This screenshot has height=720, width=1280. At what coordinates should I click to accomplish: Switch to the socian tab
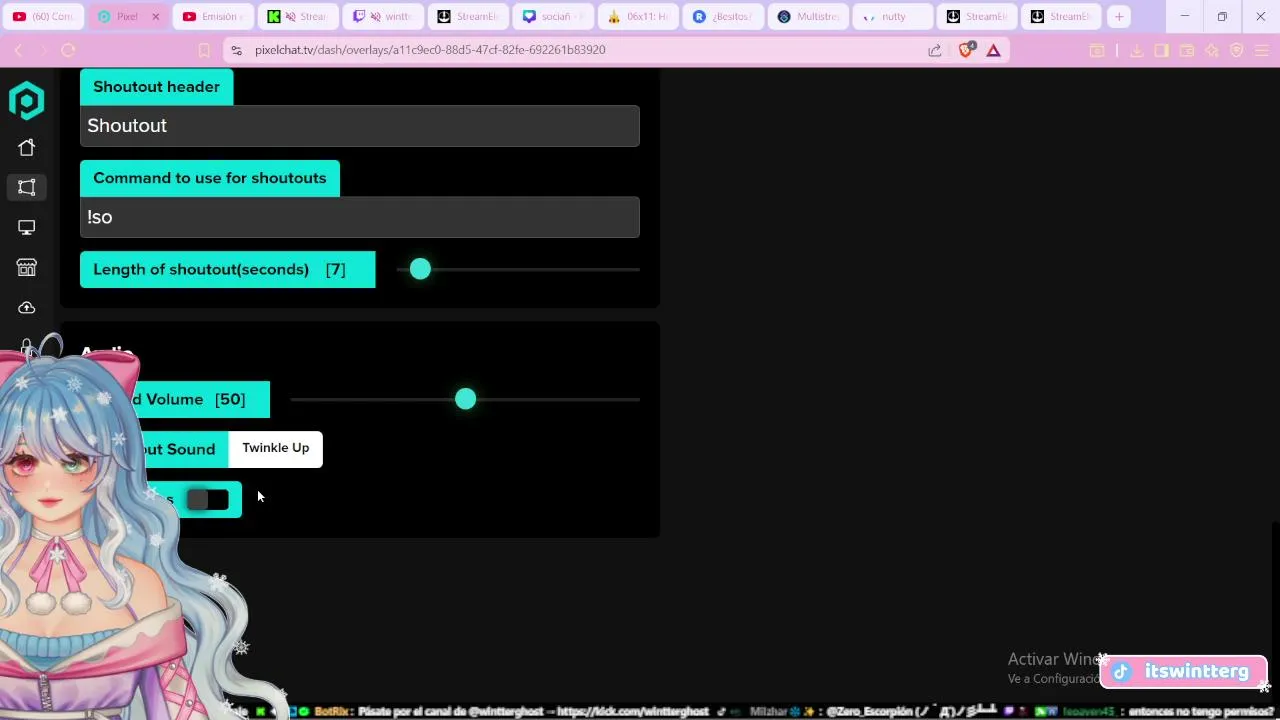[x=553, y=16]
